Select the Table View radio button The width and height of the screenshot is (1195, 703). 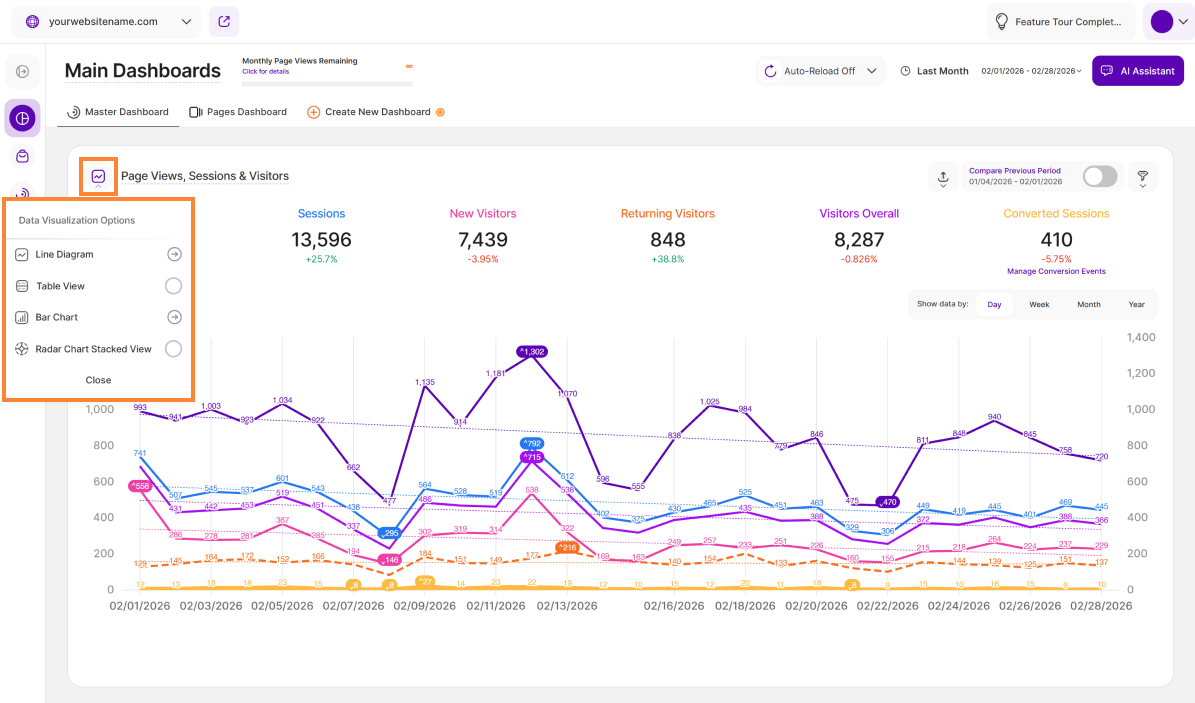[x=173, y=286]
